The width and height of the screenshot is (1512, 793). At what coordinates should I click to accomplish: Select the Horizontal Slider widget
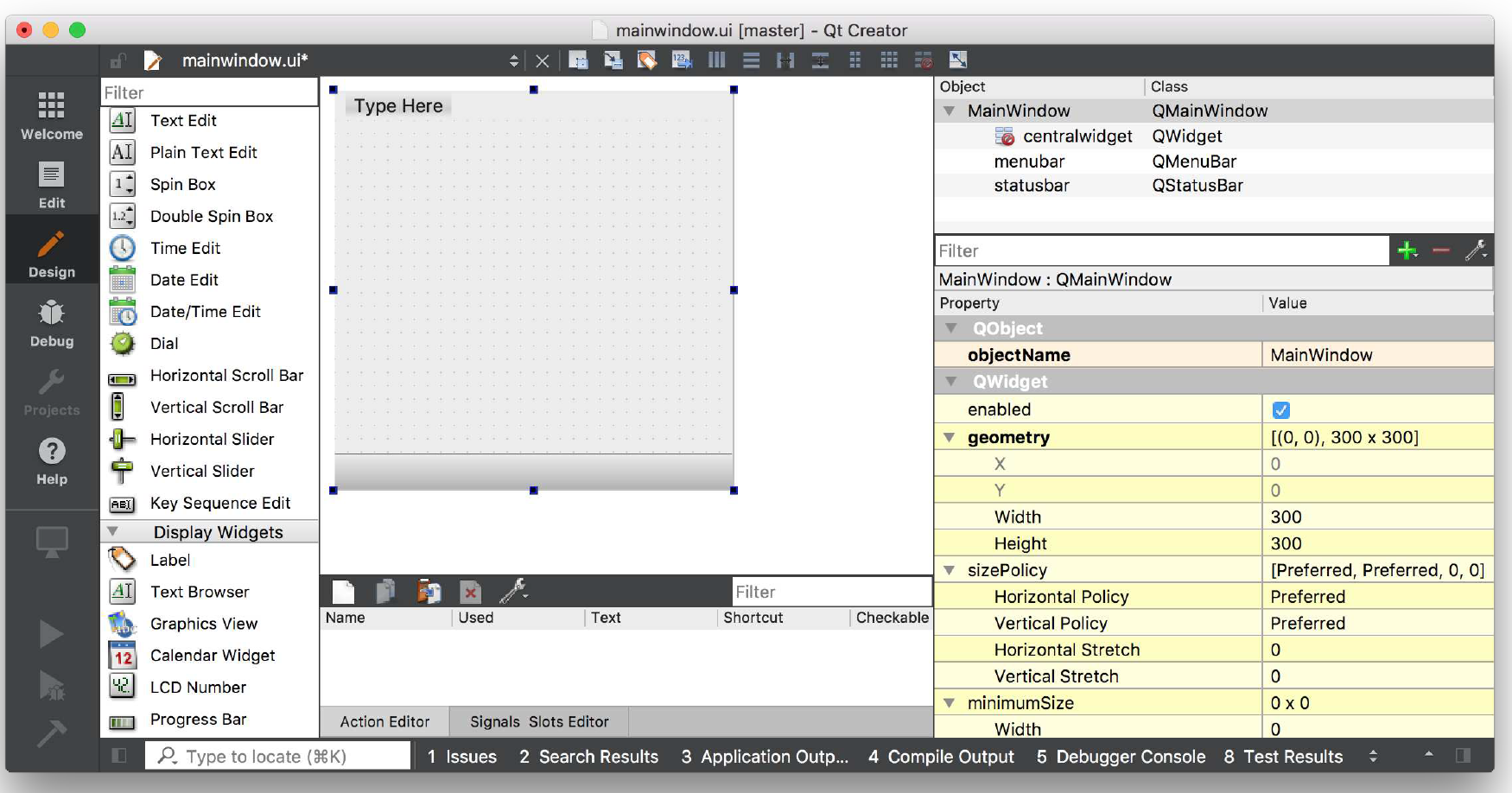[210, 440]
